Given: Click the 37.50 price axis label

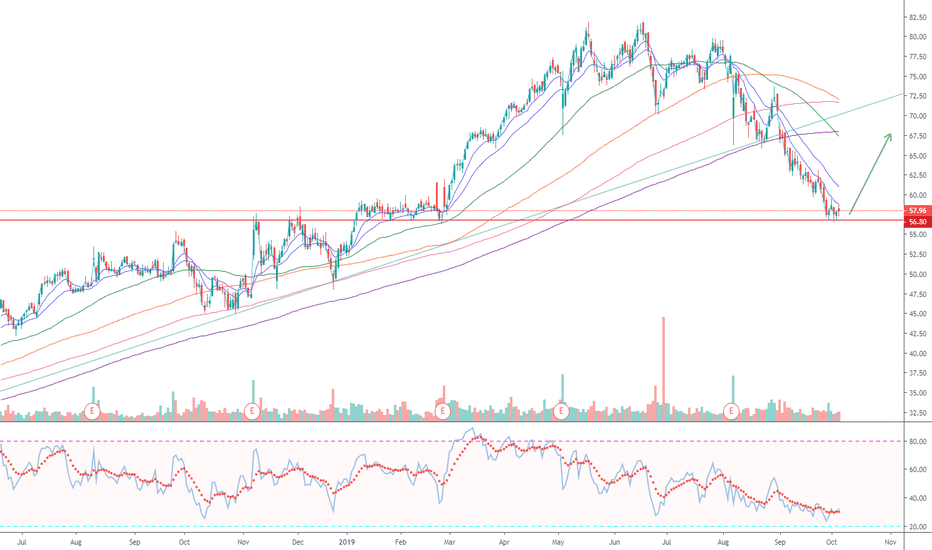Looking at the screenshot, I should (x=917, y=373).
